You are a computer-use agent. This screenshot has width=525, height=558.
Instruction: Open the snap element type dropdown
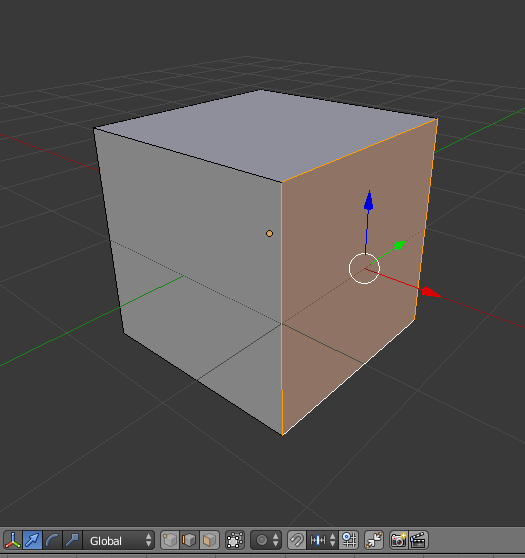point(322,540)
